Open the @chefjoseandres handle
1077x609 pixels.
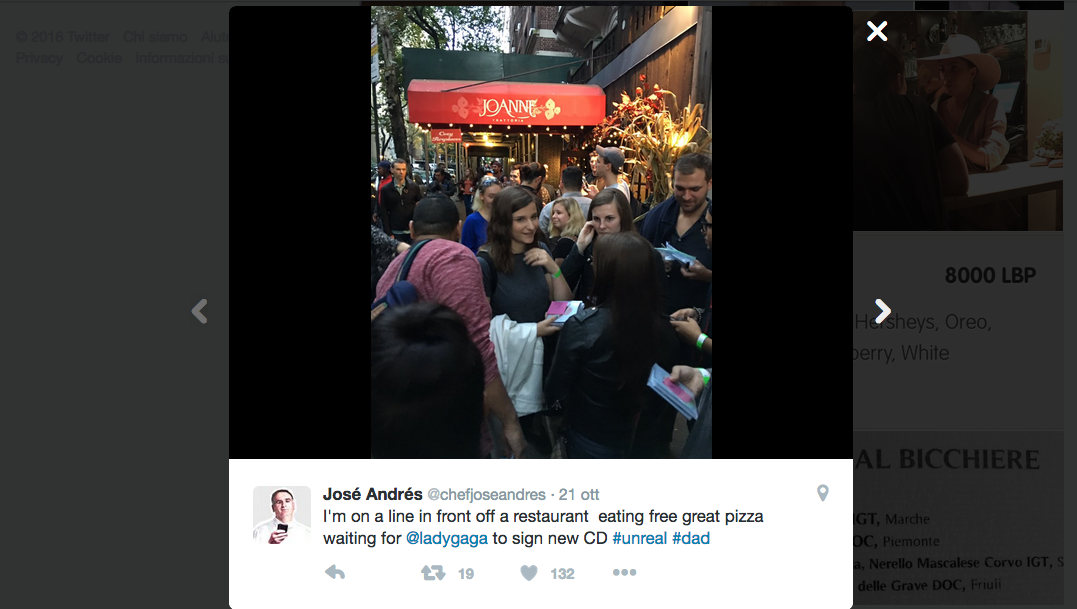pyautogui.click(x=486, y=494)
